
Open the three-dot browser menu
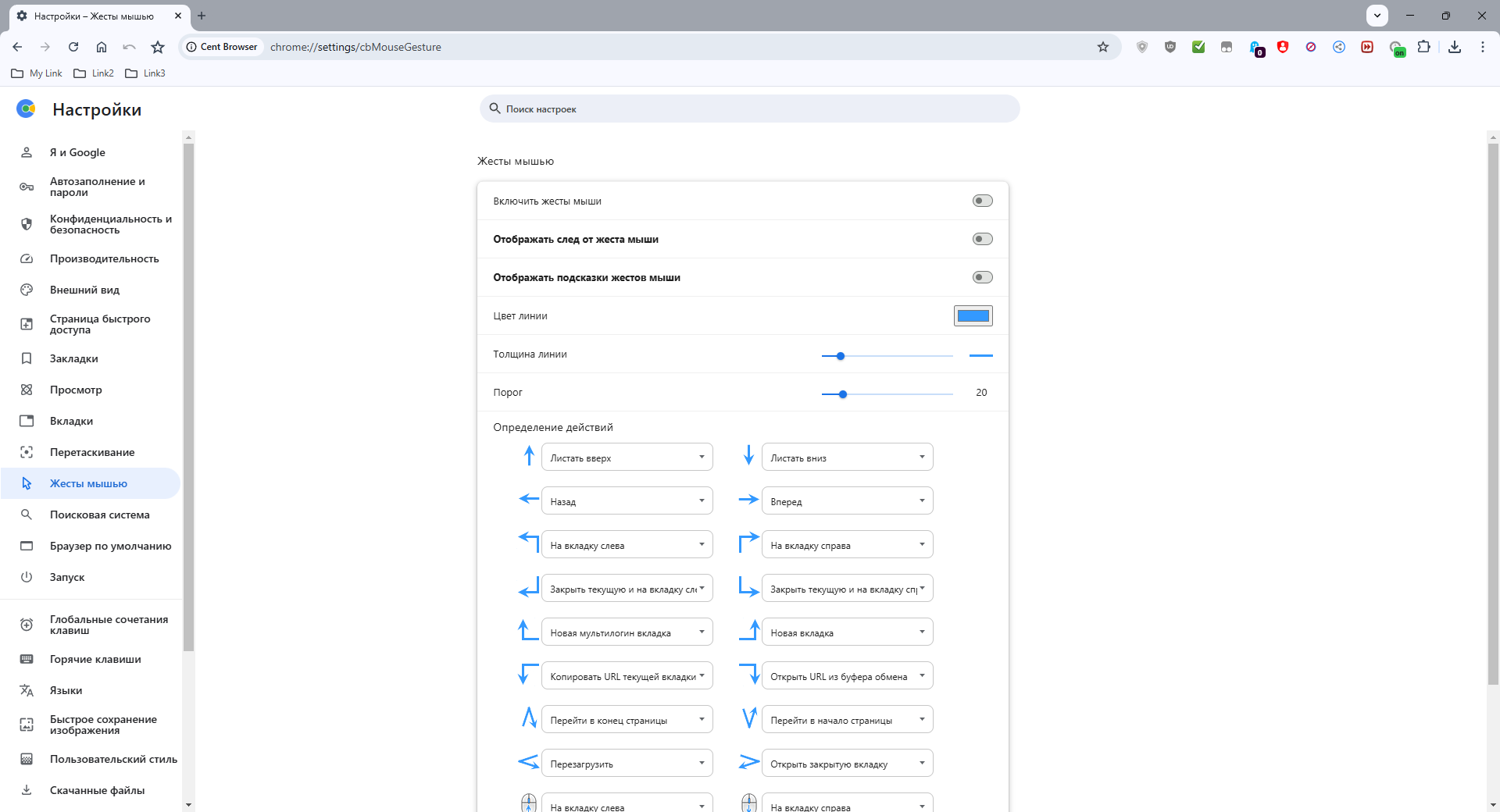1483,47
